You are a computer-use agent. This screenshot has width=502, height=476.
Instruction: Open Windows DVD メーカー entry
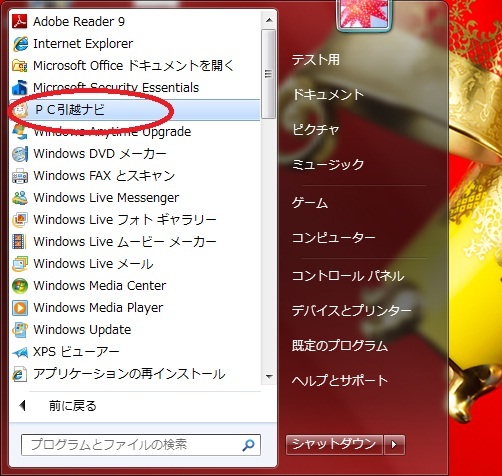(100, 154)
